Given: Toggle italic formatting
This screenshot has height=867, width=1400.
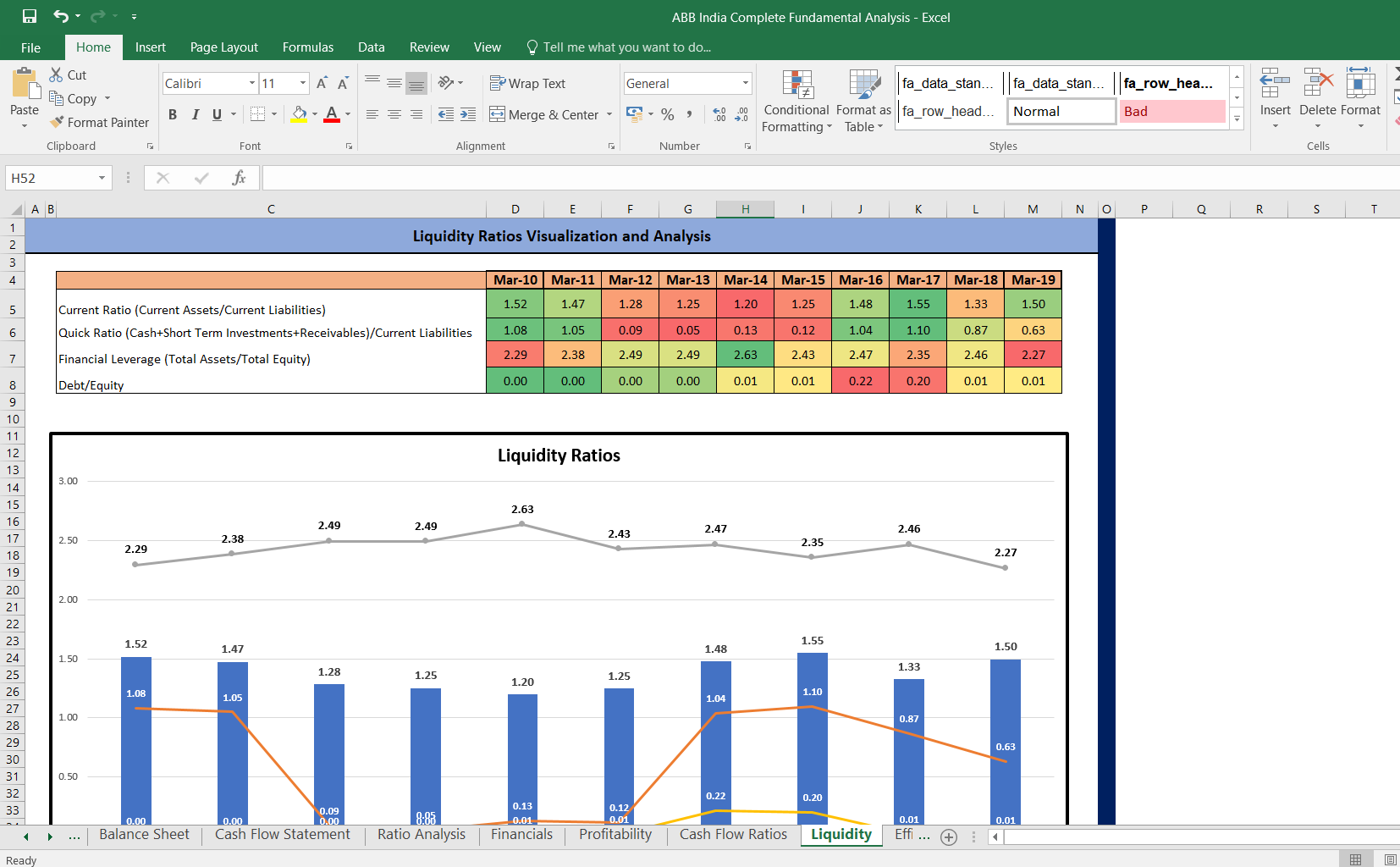Looking at the screenshot, I should [195, 114].
